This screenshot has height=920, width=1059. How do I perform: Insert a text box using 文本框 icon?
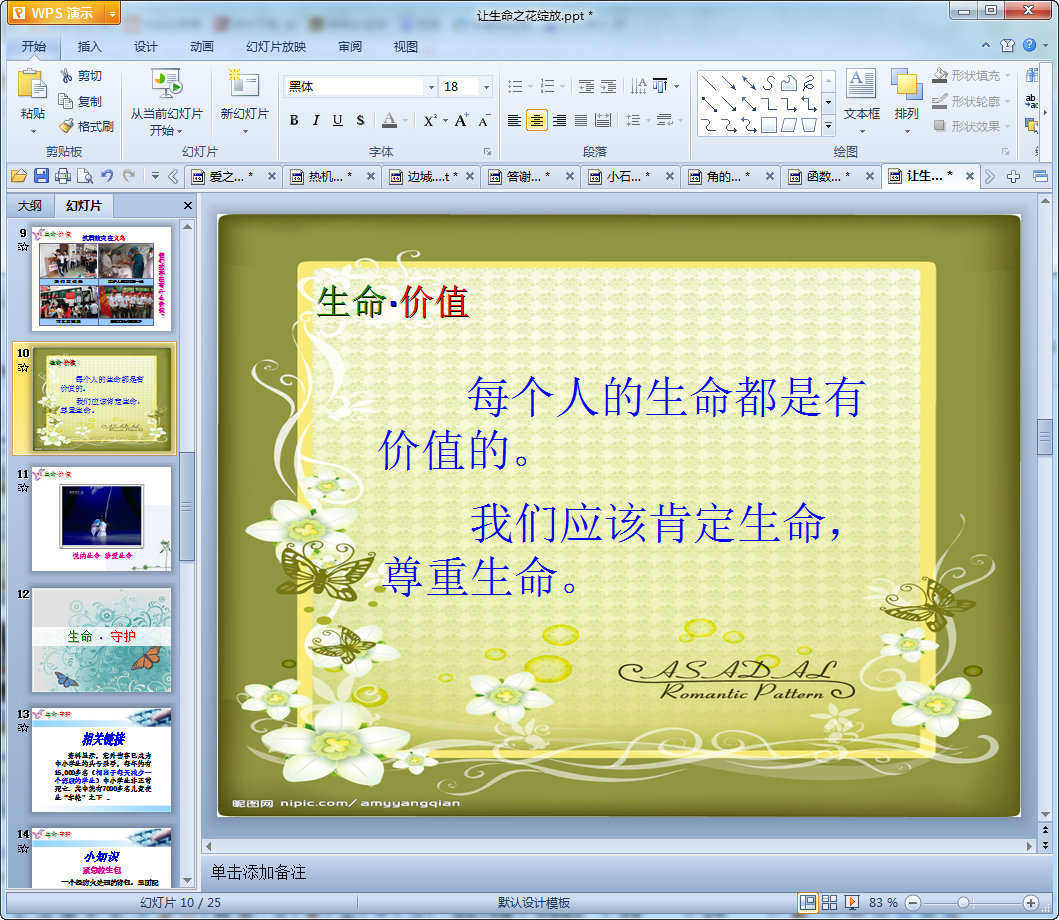click(x=861, y=95)
